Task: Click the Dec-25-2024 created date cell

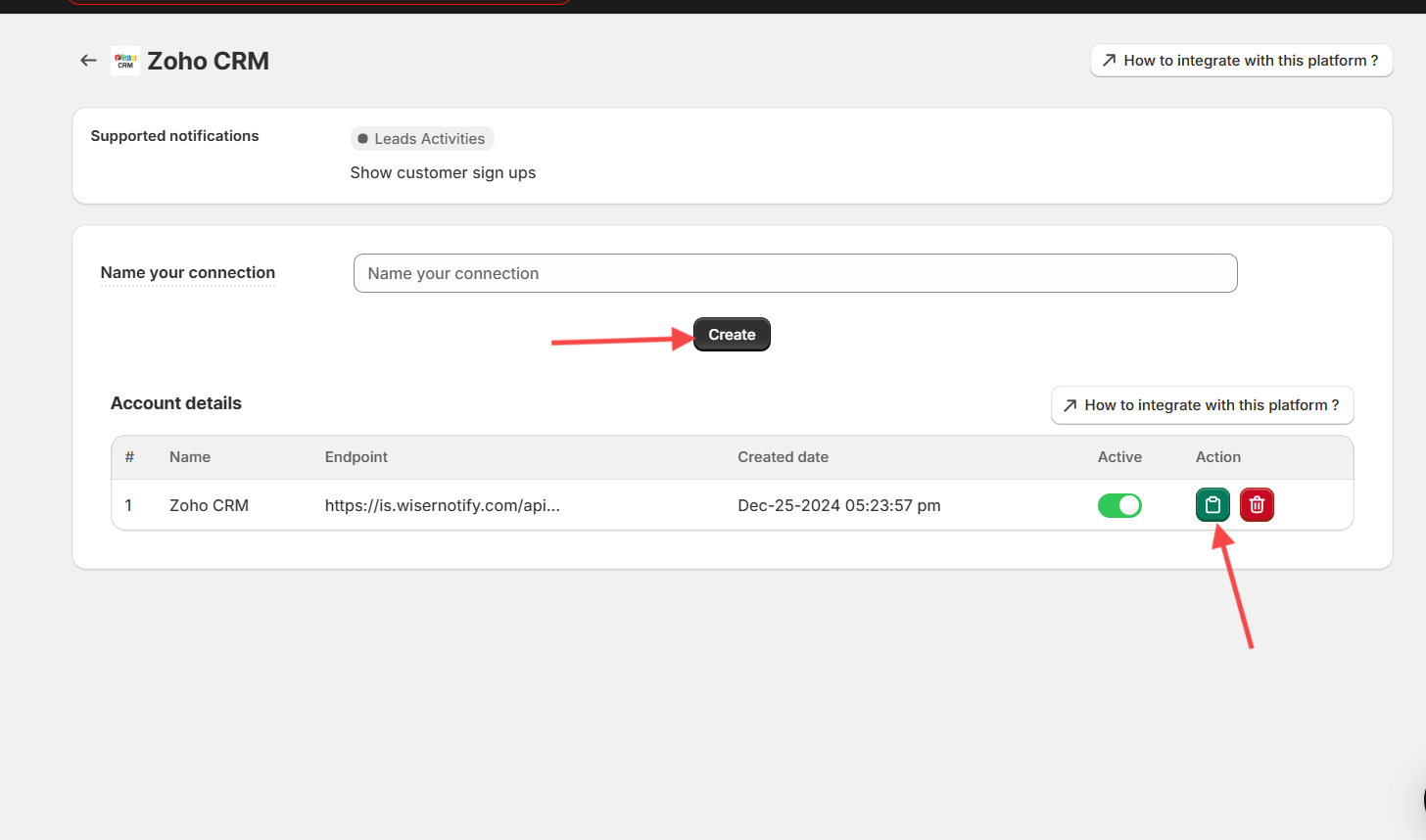Action: 838,505
